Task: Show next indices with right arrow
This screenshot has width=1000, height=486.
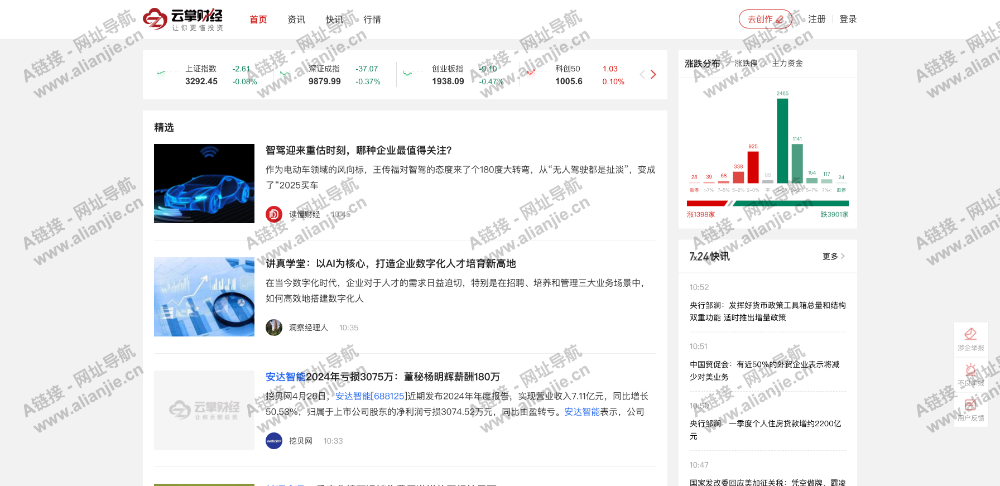Action: [653, 75]
